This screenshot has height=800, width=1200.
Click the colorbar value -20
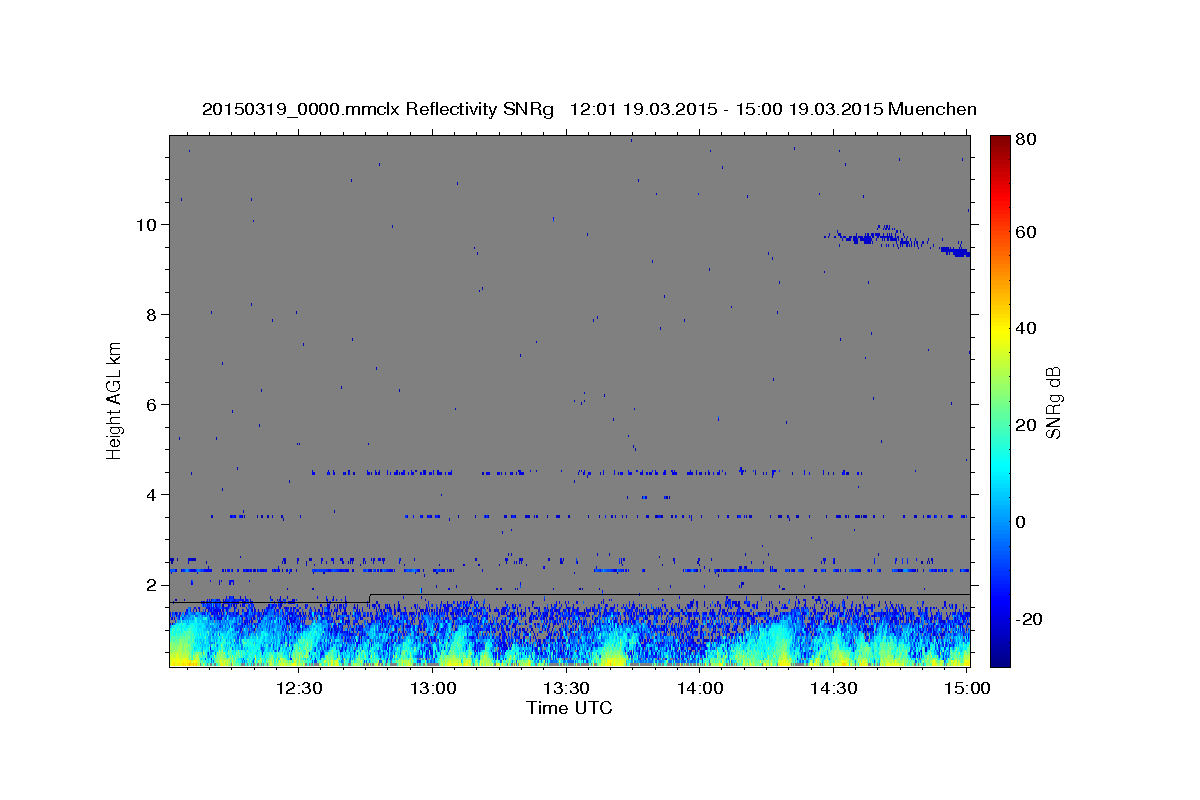1028,619
